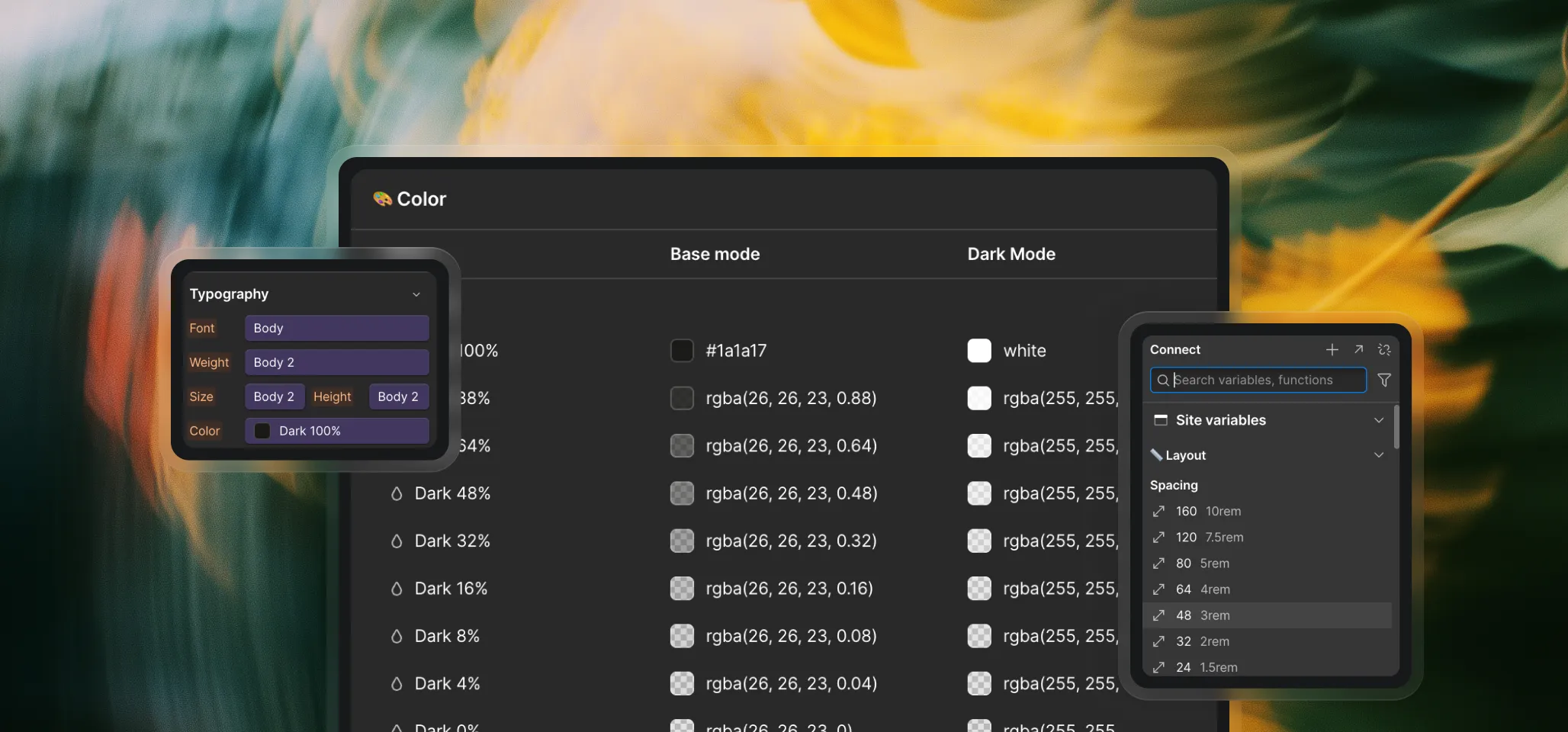Select the diagonal arrow icon beside 160 spacing

(1159, 511)
